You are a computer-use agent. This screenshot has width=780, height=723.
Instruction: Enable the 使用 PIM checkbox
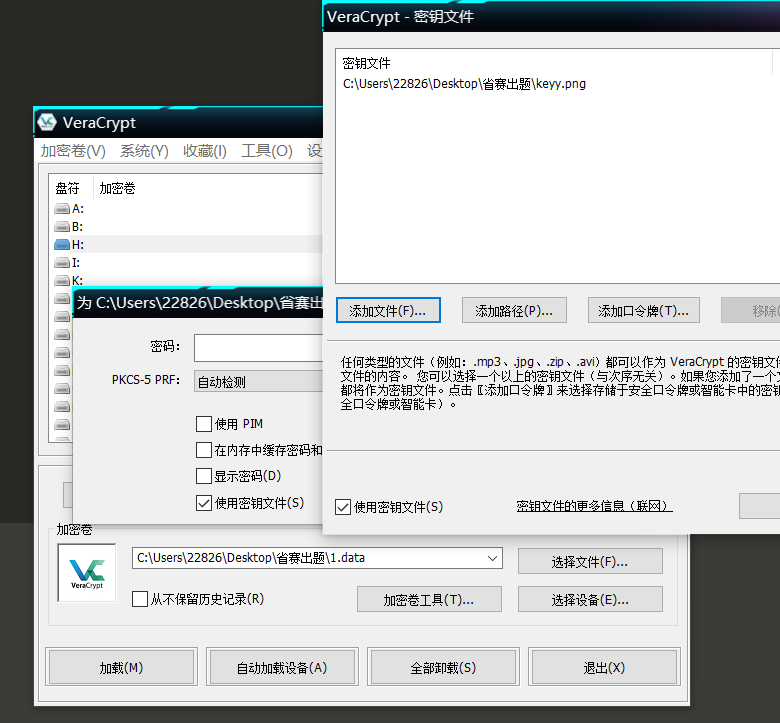204,424
